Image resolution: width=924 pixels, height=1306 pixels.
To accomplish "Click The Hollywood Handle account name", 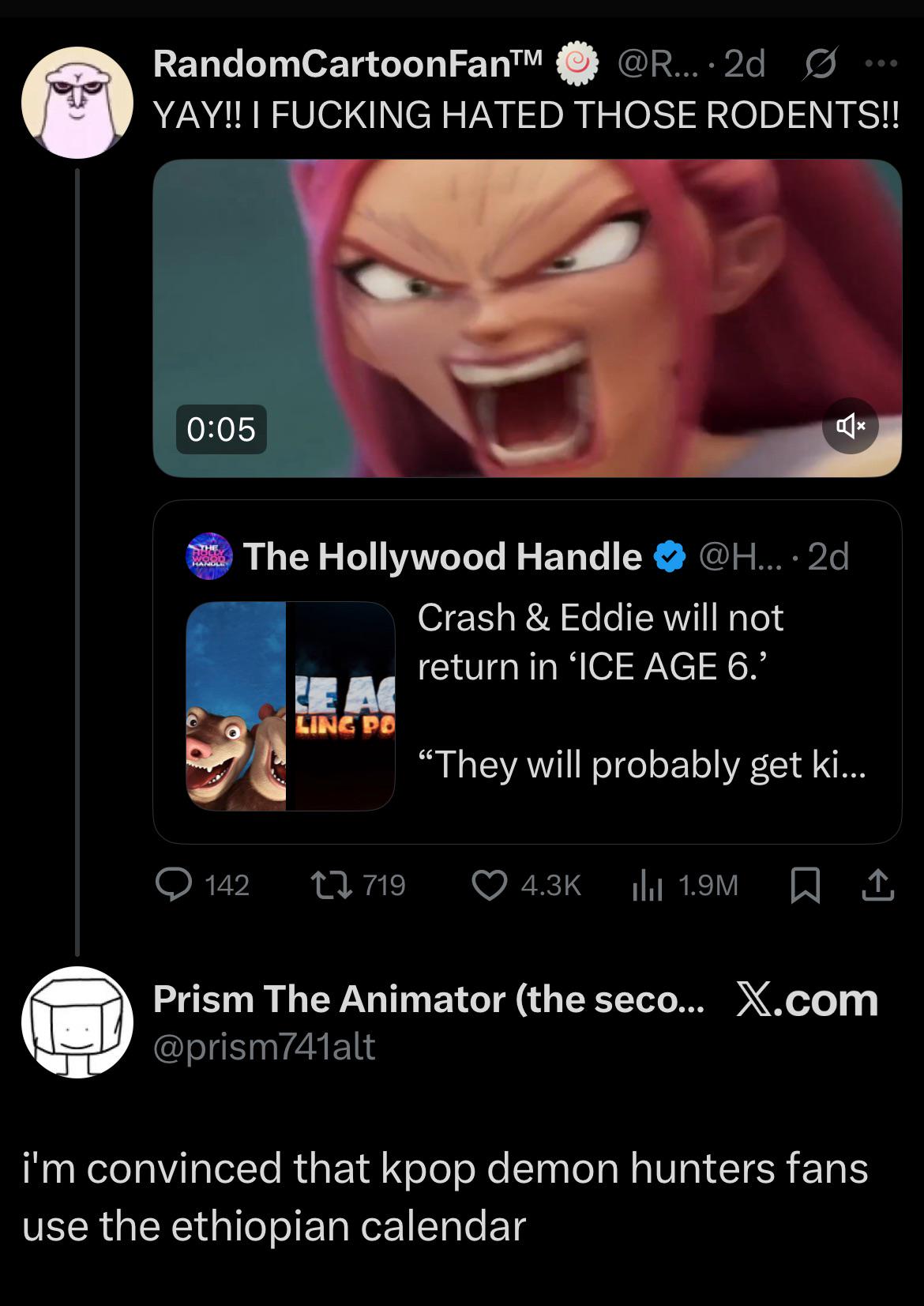I will (x=442, y=557).
